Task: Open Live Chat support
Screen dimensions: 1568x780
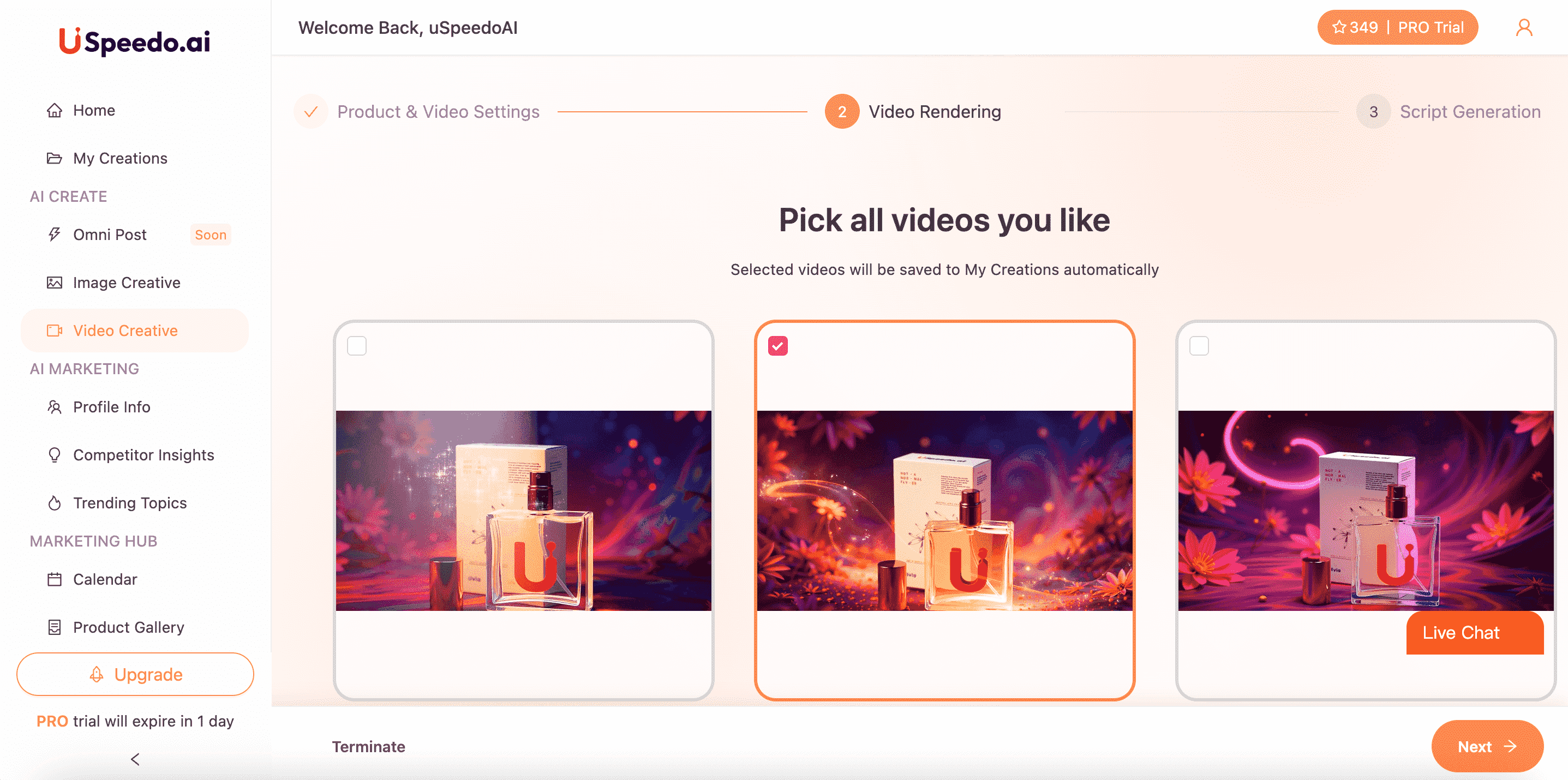Action: pos(1475,633)
